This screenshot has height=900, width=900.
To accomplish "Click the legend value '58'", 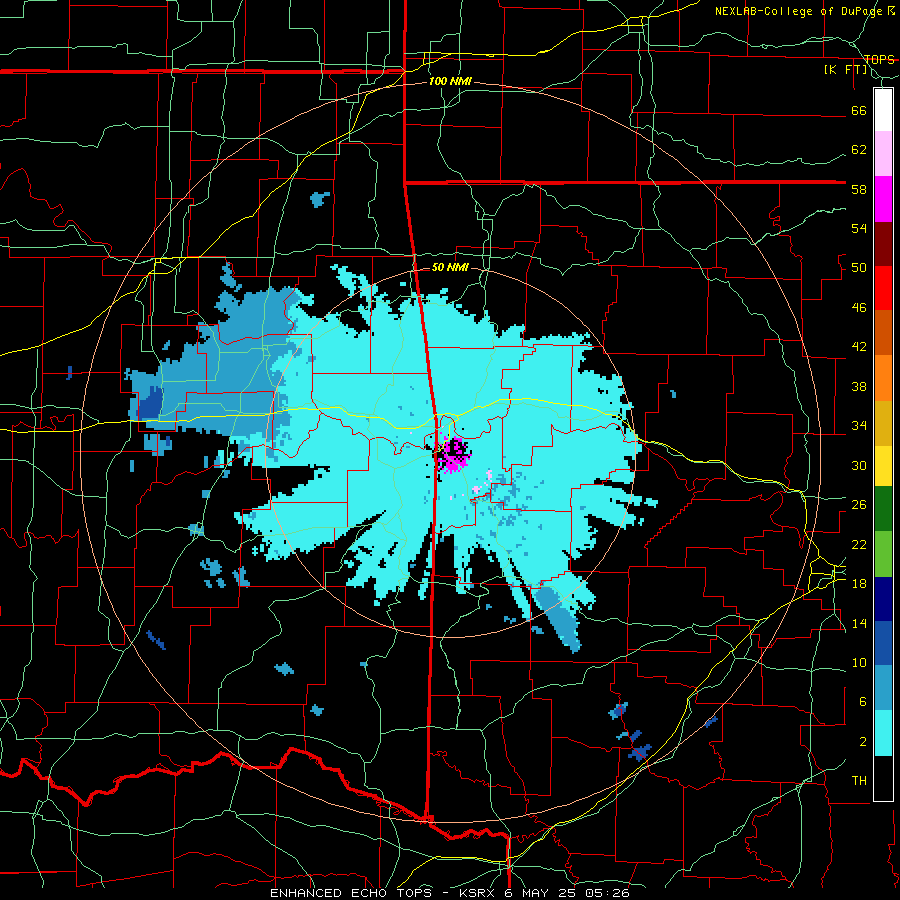I will [859, 189].
